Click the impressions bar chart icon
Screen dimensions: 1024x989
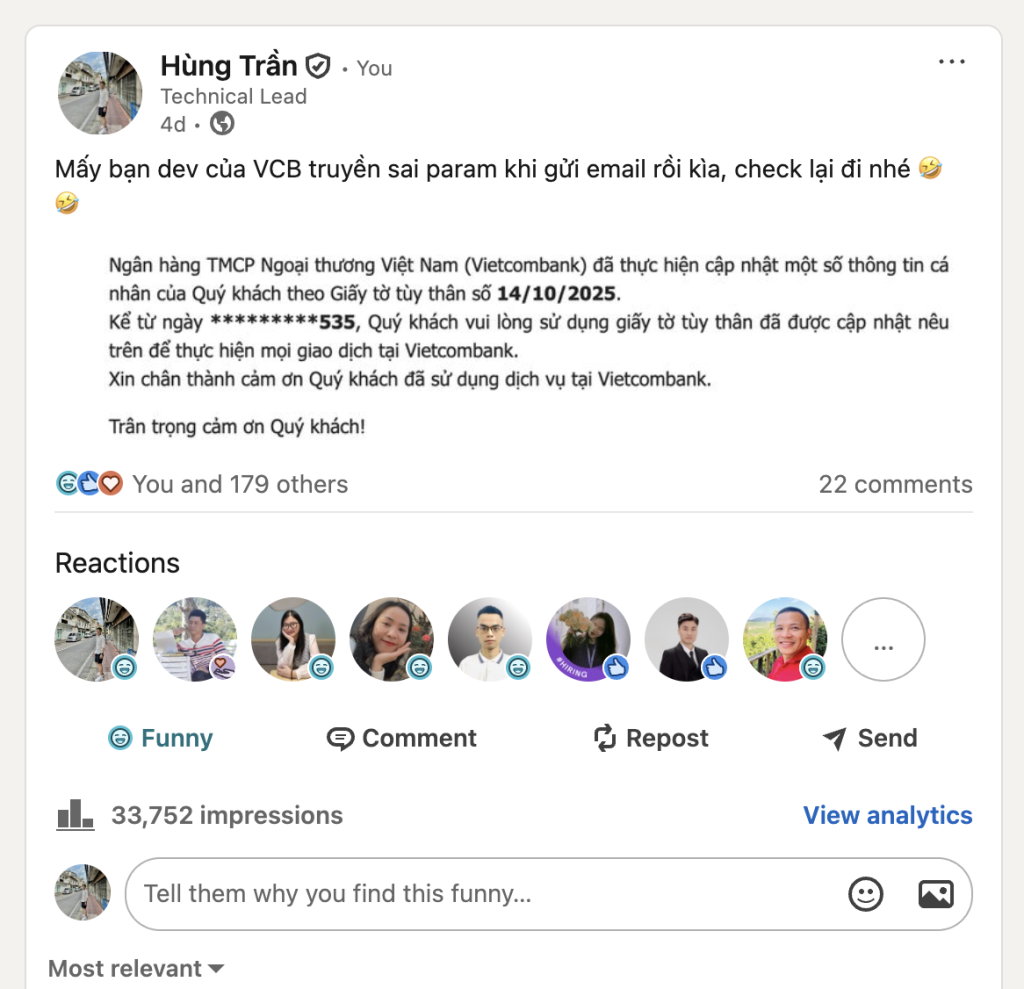tap(75, 815)
